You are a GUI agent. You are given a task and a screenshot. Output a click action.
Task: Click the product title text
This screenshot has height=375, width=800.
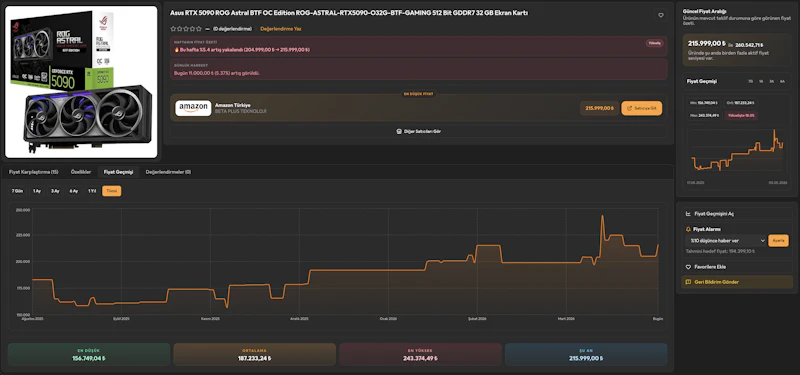click(349, 13)
